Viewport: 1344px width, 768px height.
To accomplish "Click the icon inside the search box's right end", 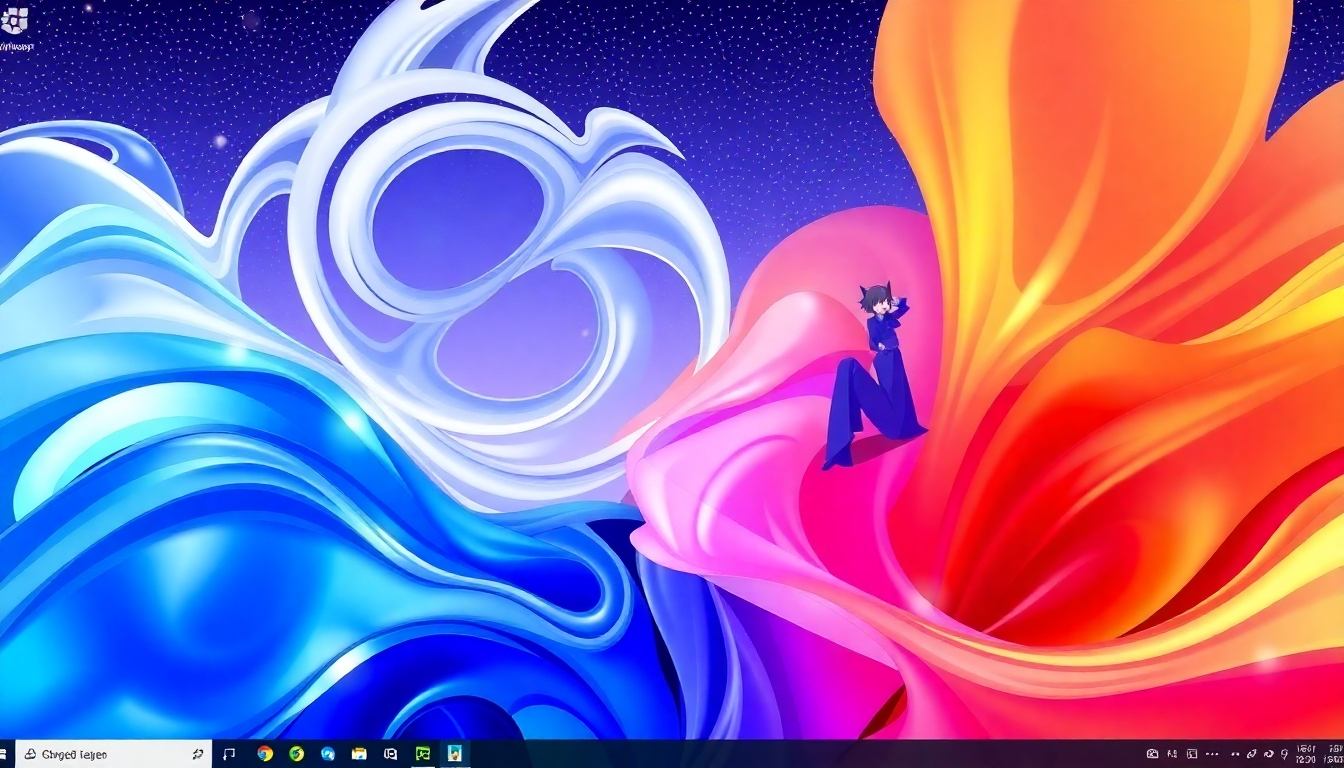I will 197,754.
